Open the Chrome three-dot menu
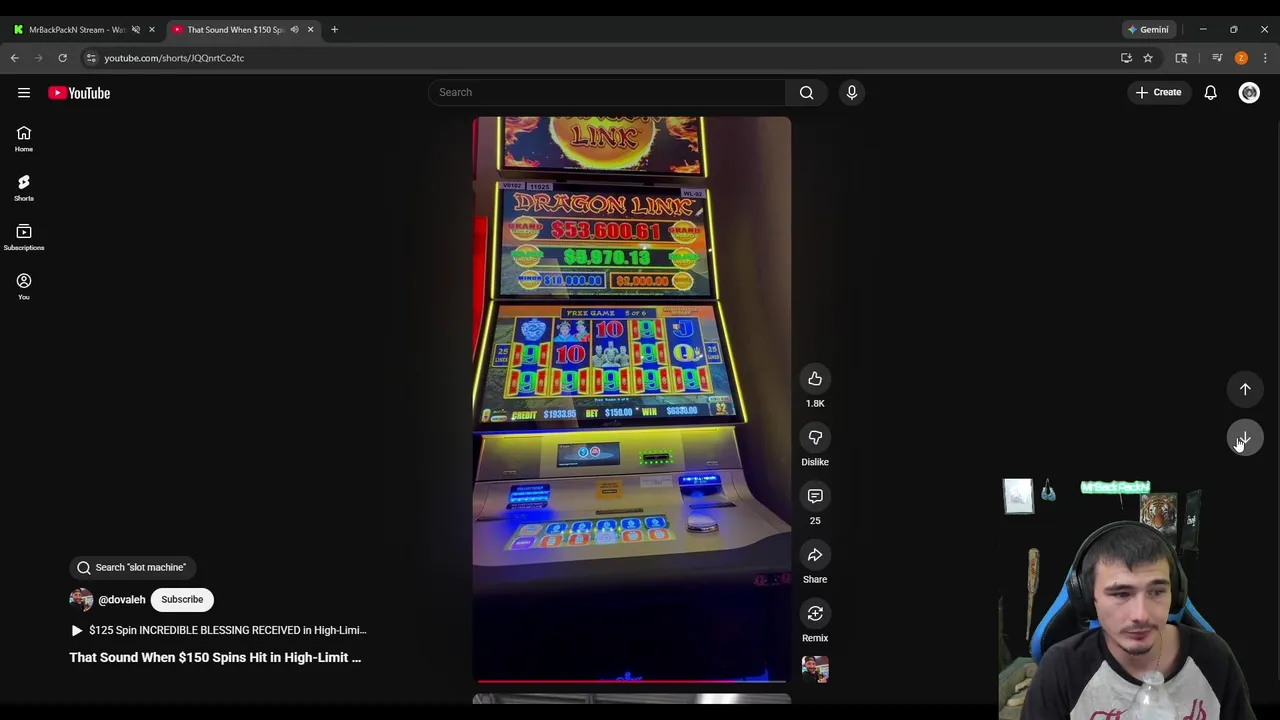Viewport: 1280px width, 720px height. 1265,58
